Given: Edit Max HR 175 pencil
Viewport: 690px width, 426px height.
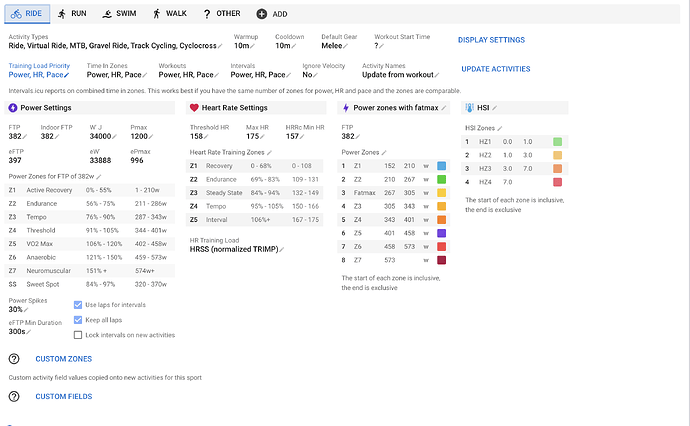Looking at the screenshot, I should 262,137.
